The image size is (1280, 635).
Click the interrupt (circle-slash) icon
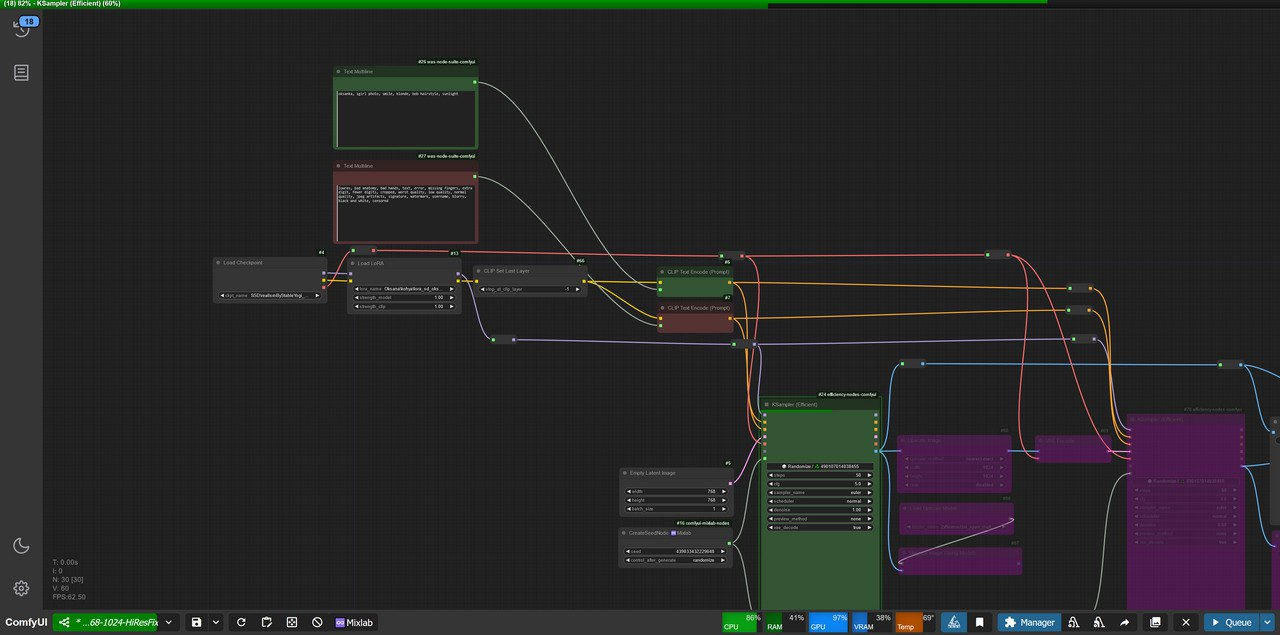coord(317,622)
